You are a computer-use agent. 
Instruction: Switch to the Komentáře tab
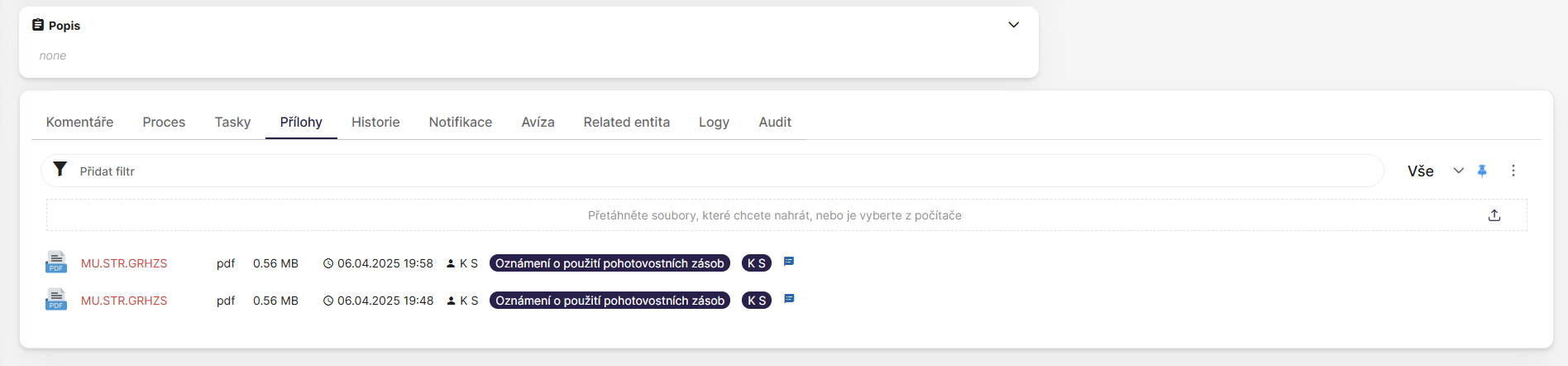(x=79, y=122)
